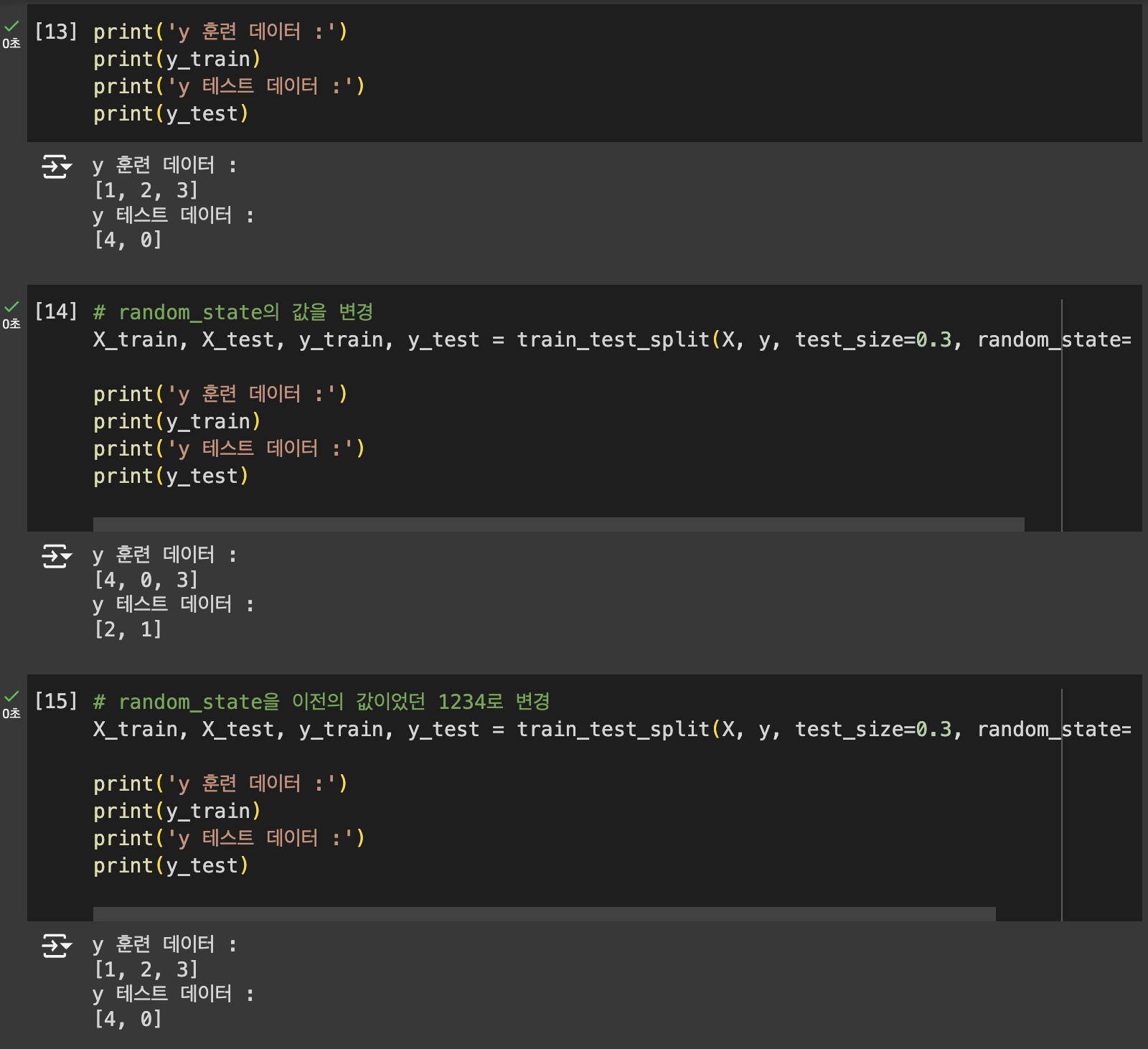Screen dimensions: 1148x1049
Task: Run cell via the [14] execution counter
Action: (56, 311)
